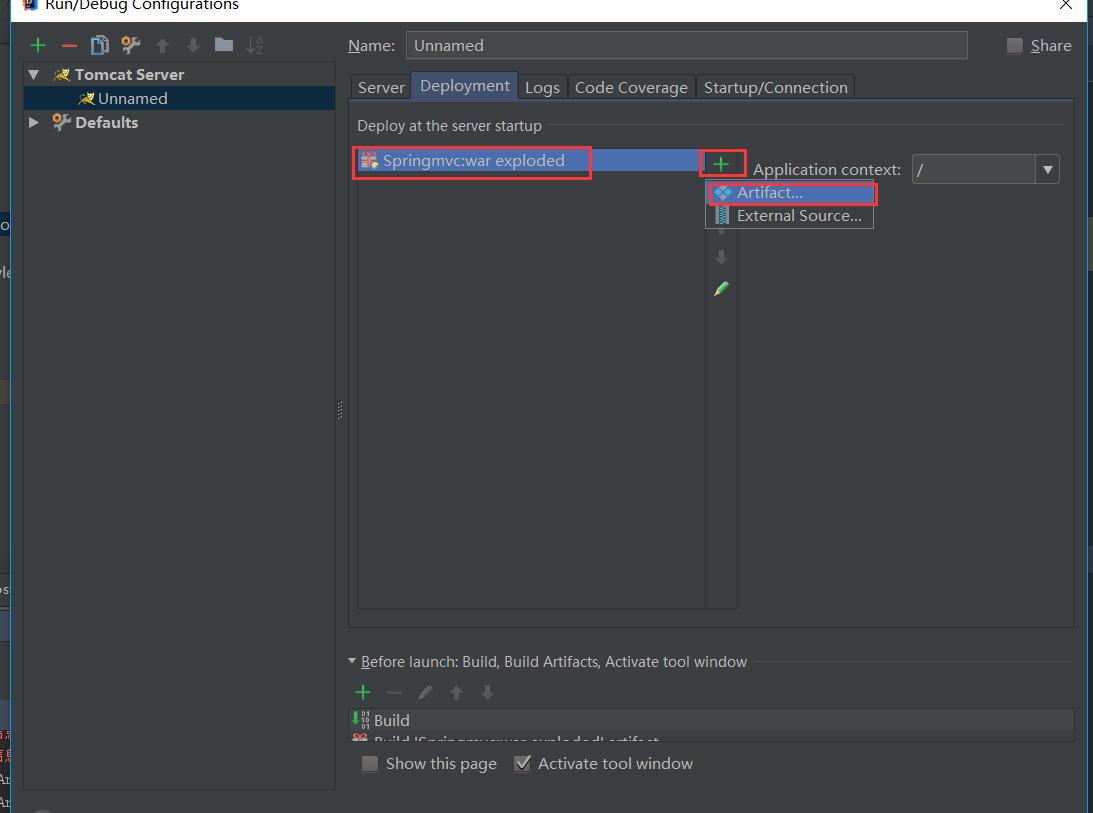Viewport: 1093px width, 813px height.
Task: Click the red remove configuration minus icon
Action: tap(69, 45)
